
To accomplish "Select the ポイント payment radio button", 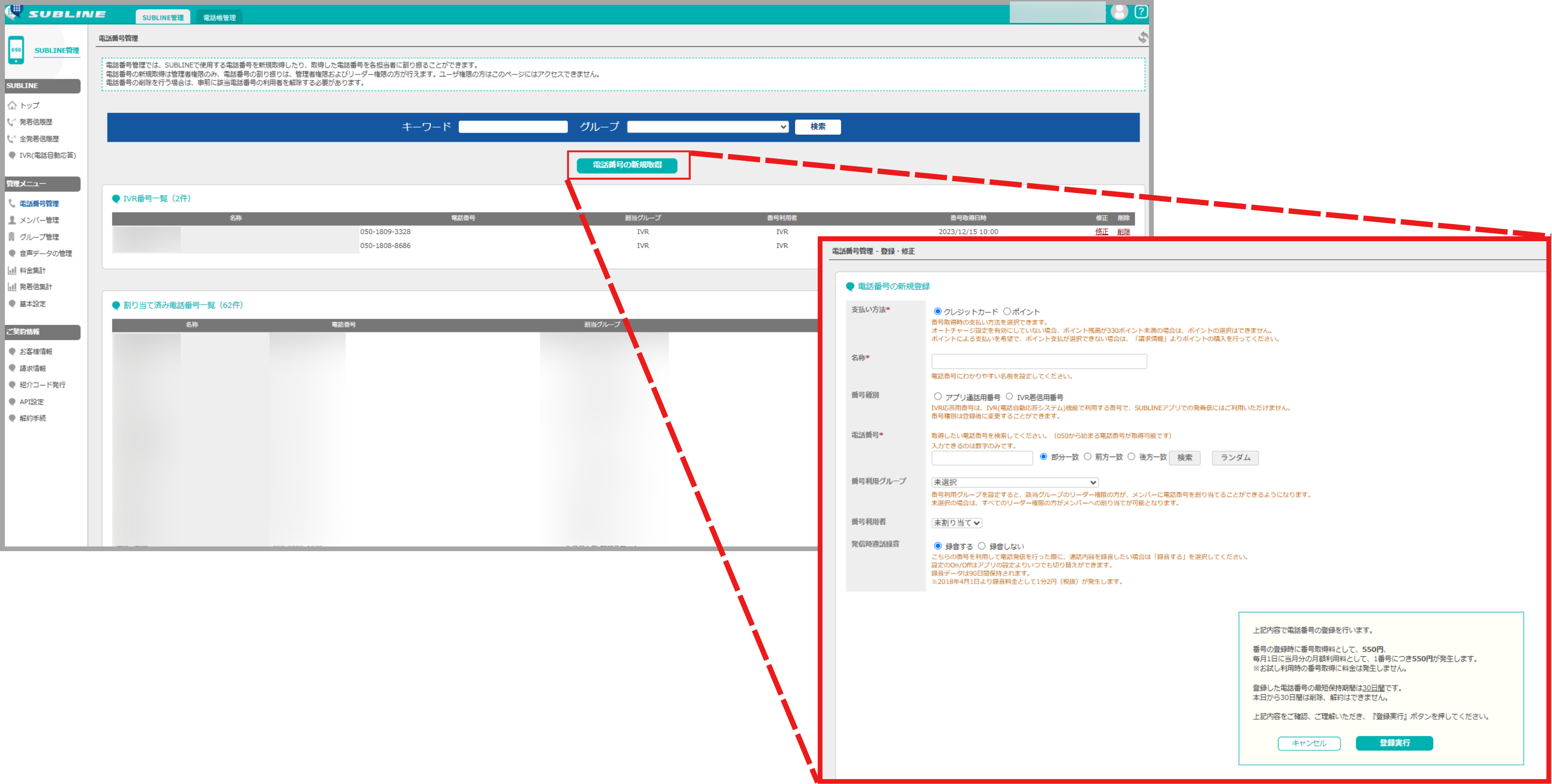I will click(x=1007, y=311).
